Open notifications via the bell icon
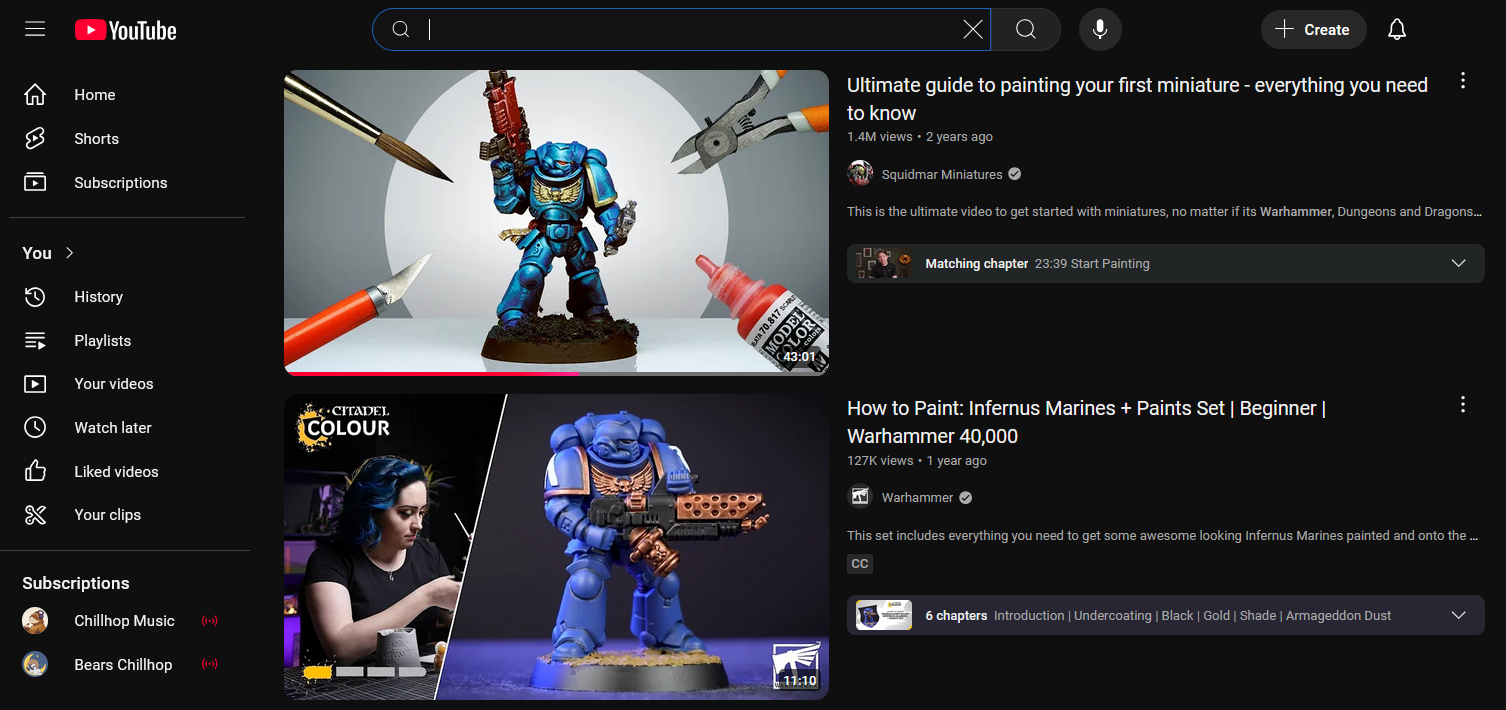 click(x=1396, y=29)
